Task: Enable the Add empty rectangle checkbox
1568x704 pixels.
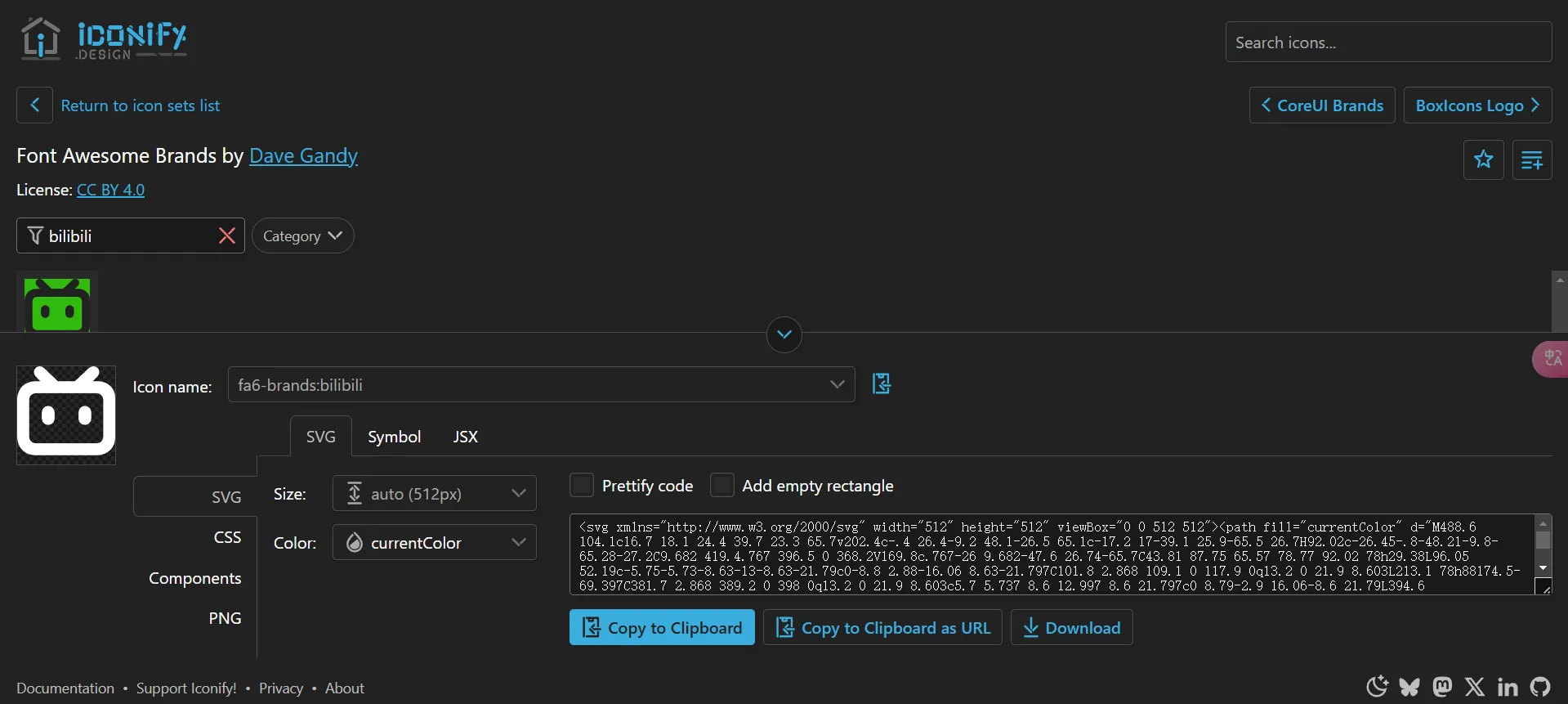Action: click(x=722, y=485)
